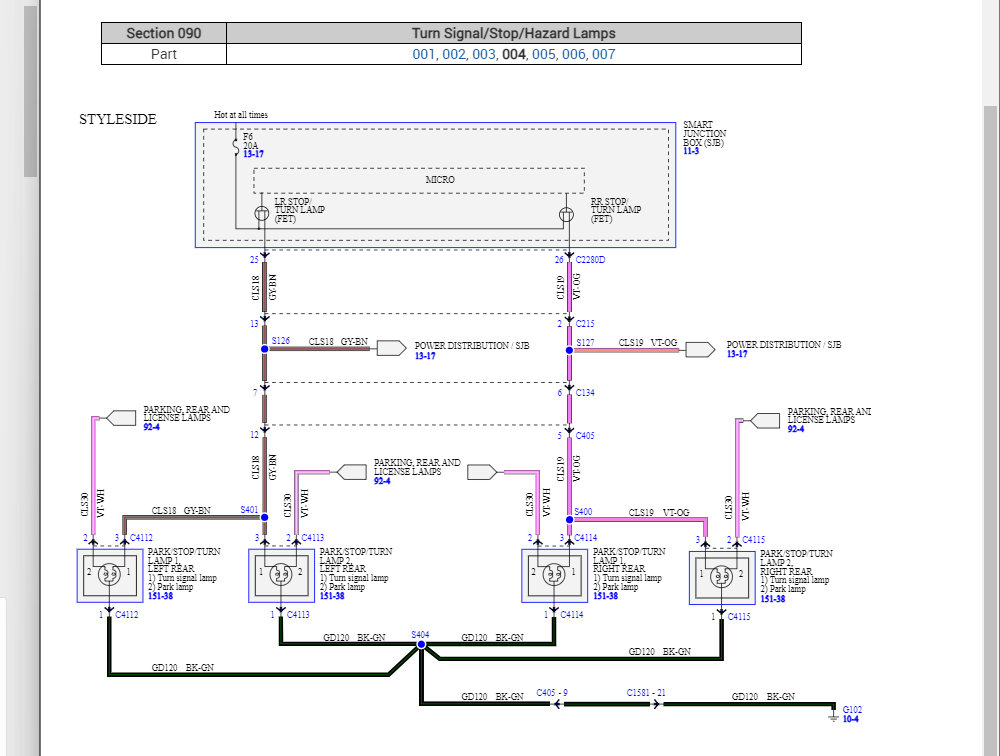Click the ground symbol next to G102
1000x756 pixels.
[833, 715]
